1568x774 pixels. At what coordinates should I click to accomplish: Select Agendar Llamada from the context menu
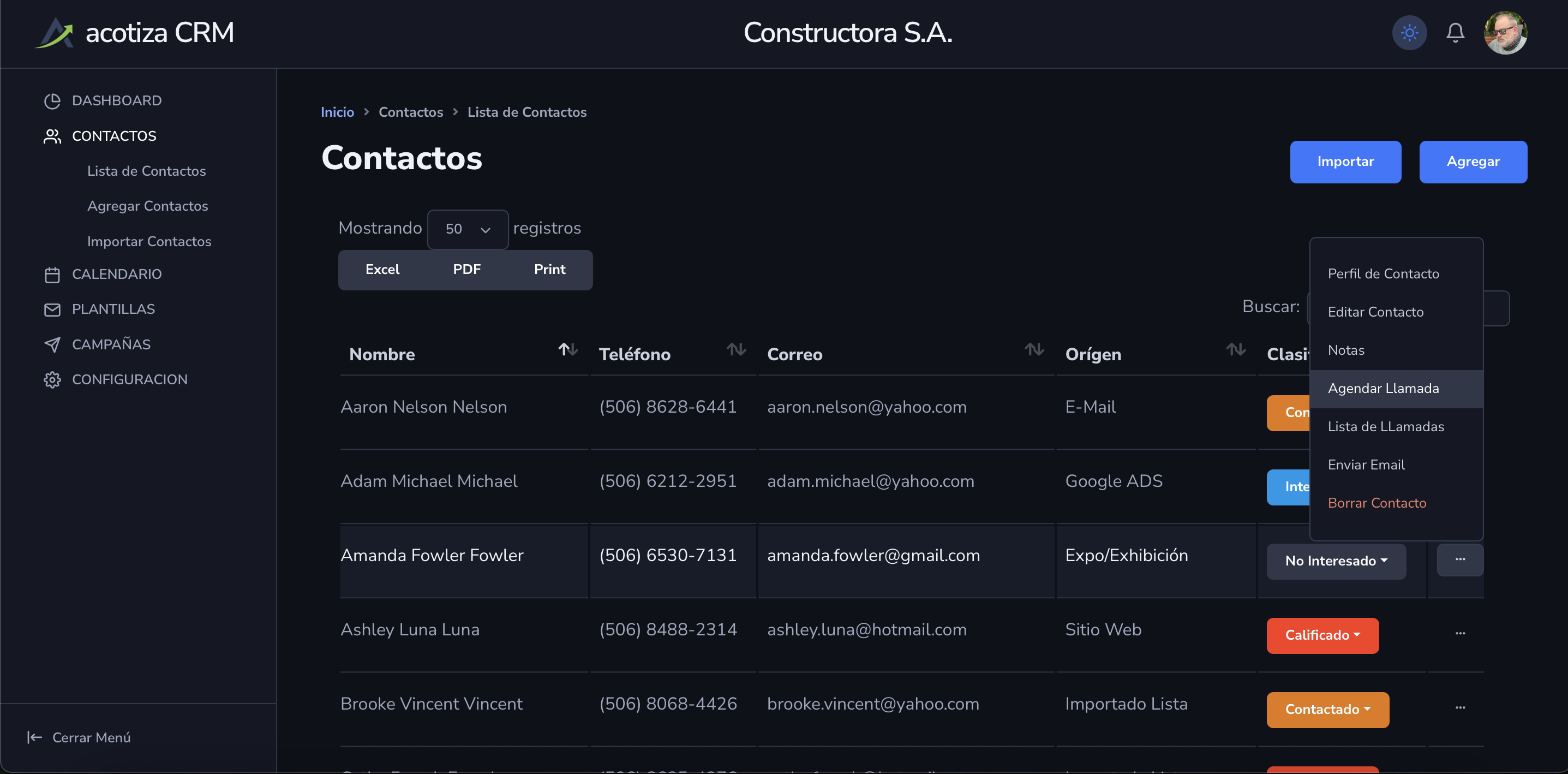[1383, 389]
